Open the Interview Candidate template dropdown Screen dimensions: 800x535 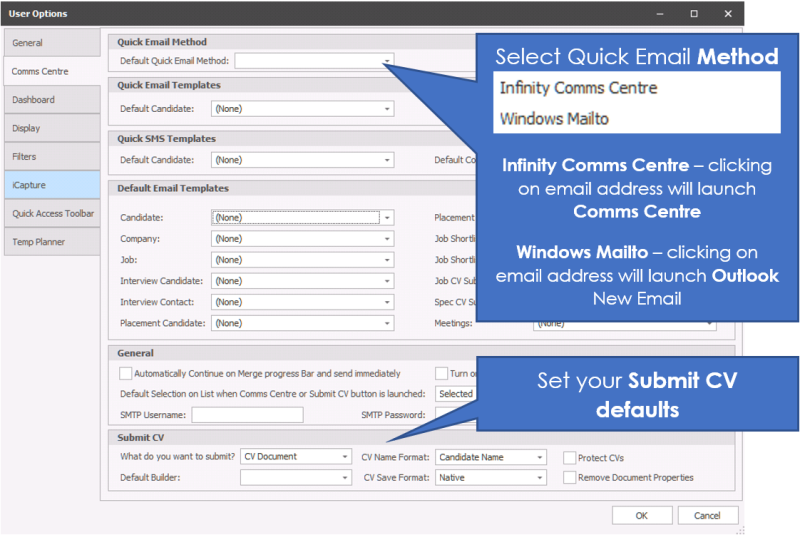[387, 281]
